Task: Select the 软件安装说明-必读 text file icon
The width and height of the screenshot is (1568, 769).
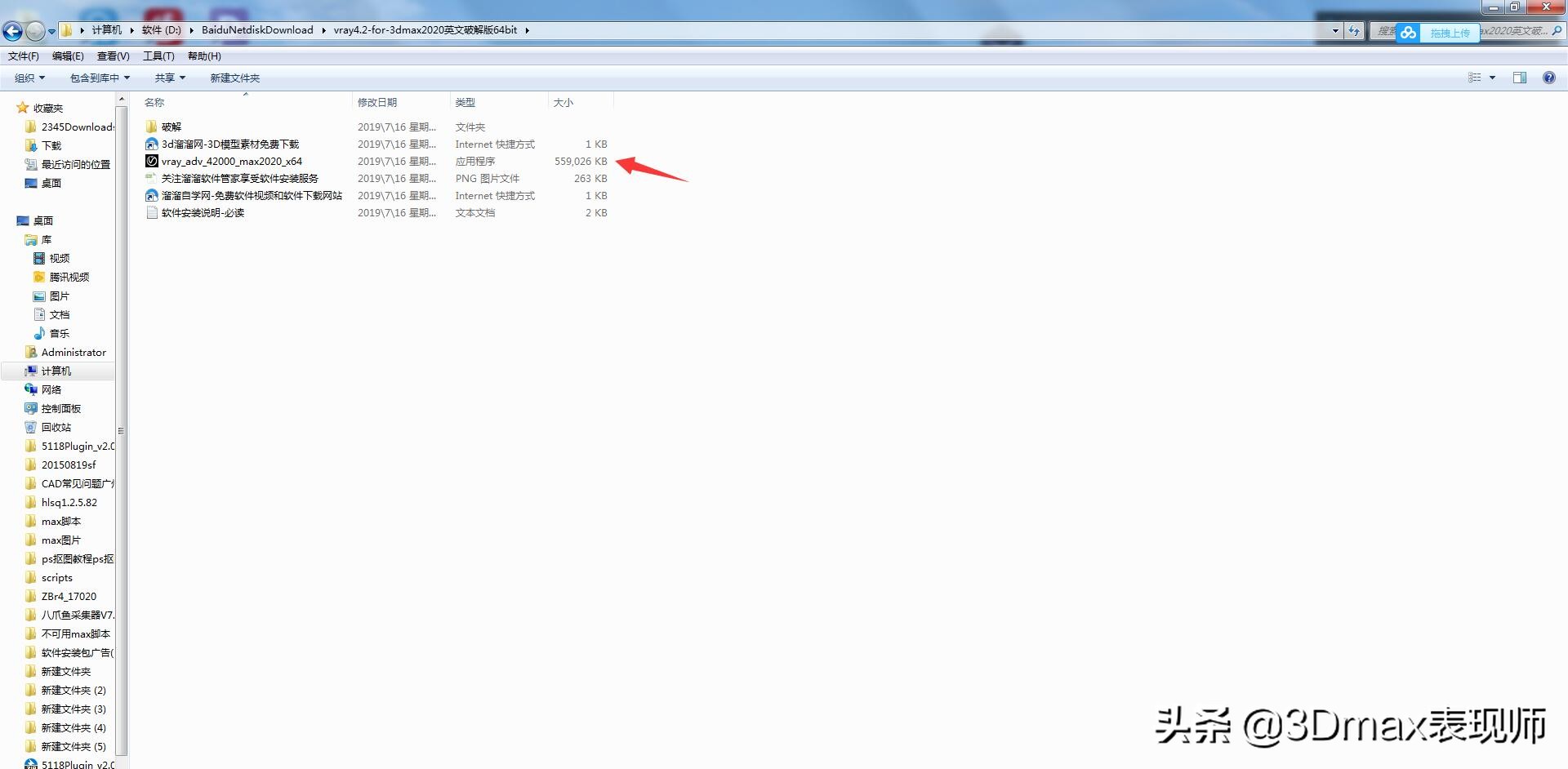Action: click(x=151, y=212)
